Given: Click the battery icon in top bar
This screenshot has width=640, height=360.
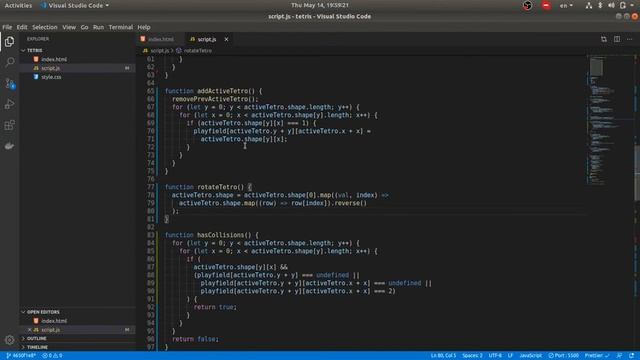Looking at the screenshot, I should pos(623,5).
